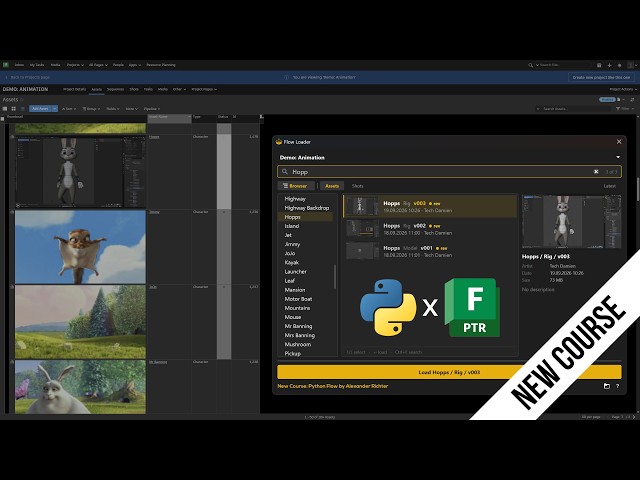Open the flying squirrel asset thumbnail
This screenshot has height=480, width=640.
tap(80, 247)
